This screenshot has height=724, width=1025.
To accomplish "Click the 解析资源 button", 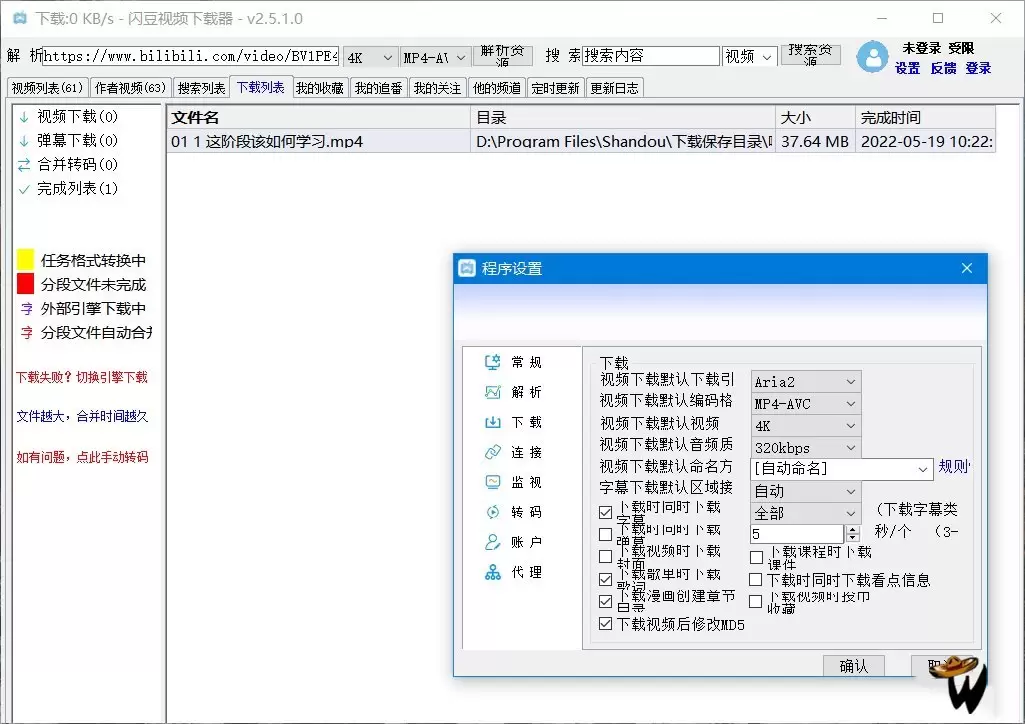I will tap(502, 56).
